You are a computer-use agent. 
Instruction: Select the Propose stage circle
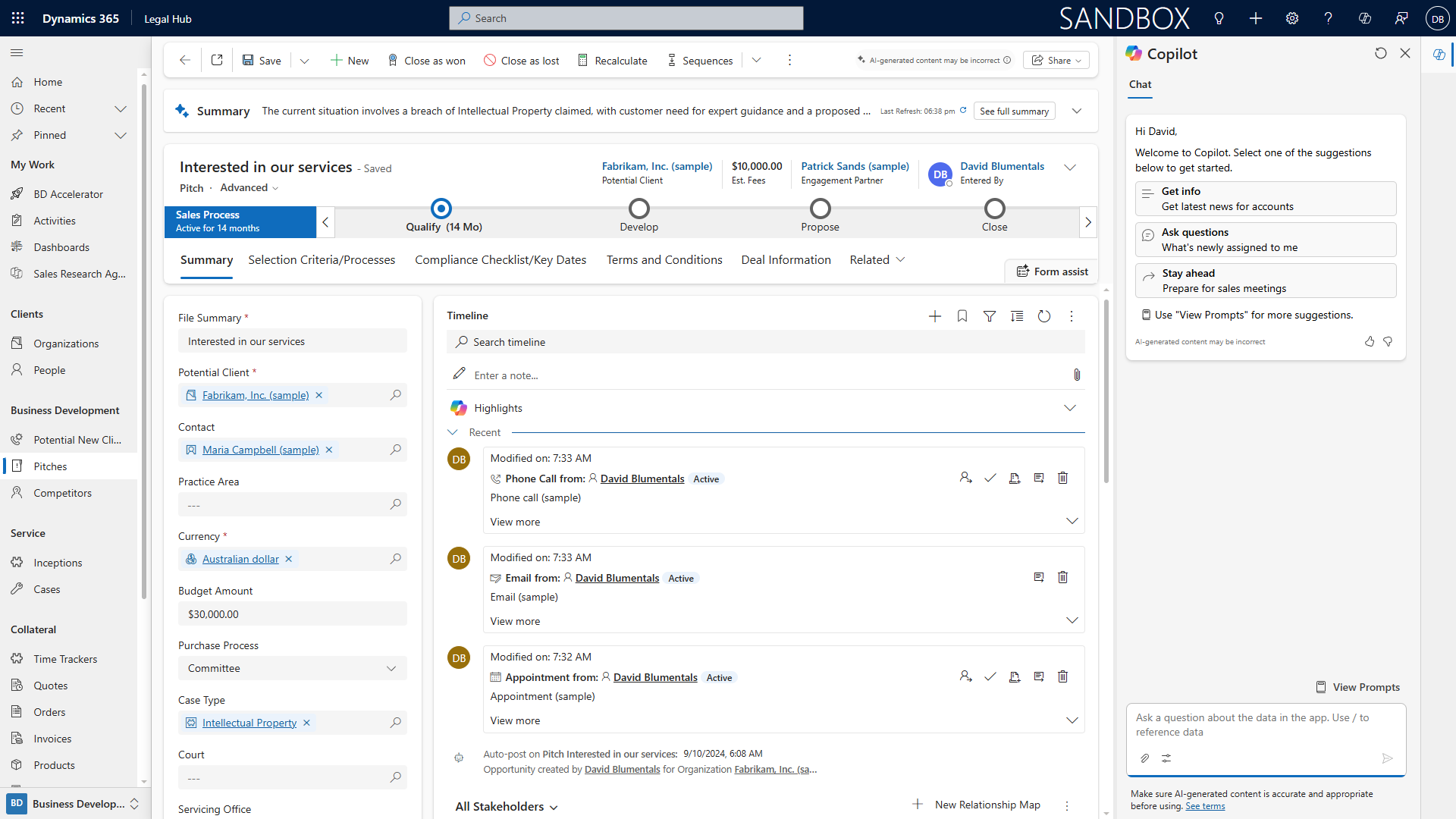coord(820,209)
